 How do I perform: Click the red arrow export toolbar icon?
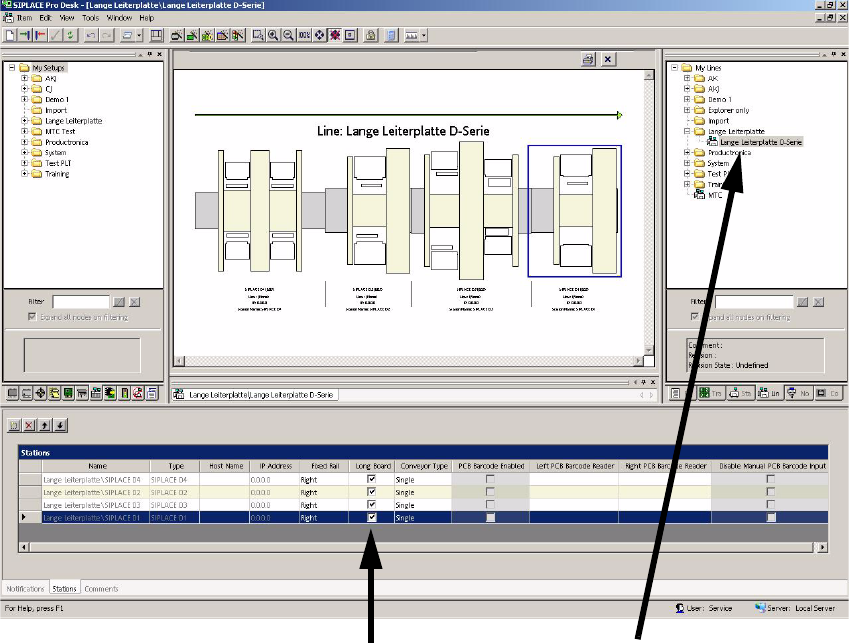click(40, 36)
